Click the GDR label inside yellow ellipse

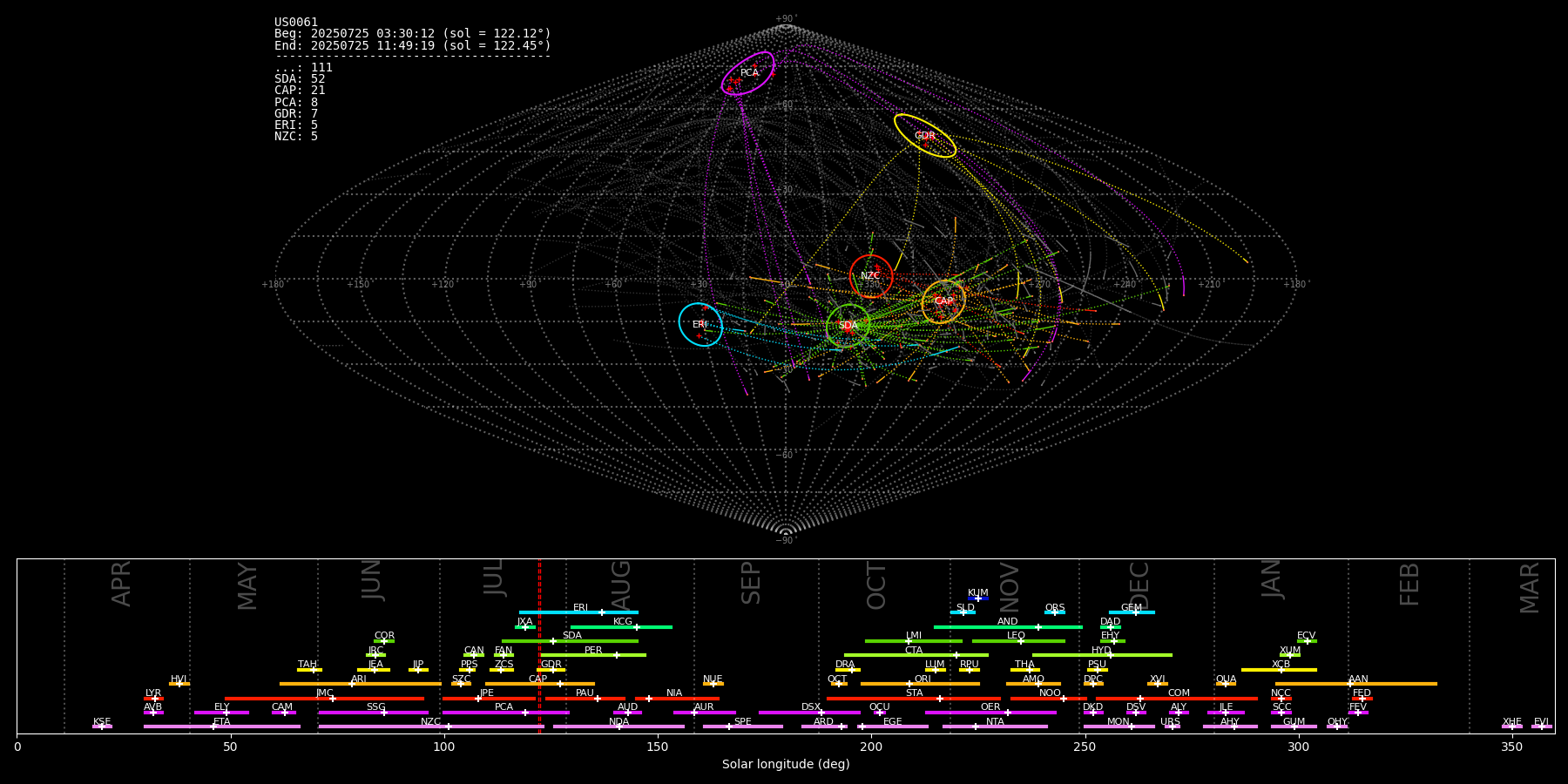(924, 136)
